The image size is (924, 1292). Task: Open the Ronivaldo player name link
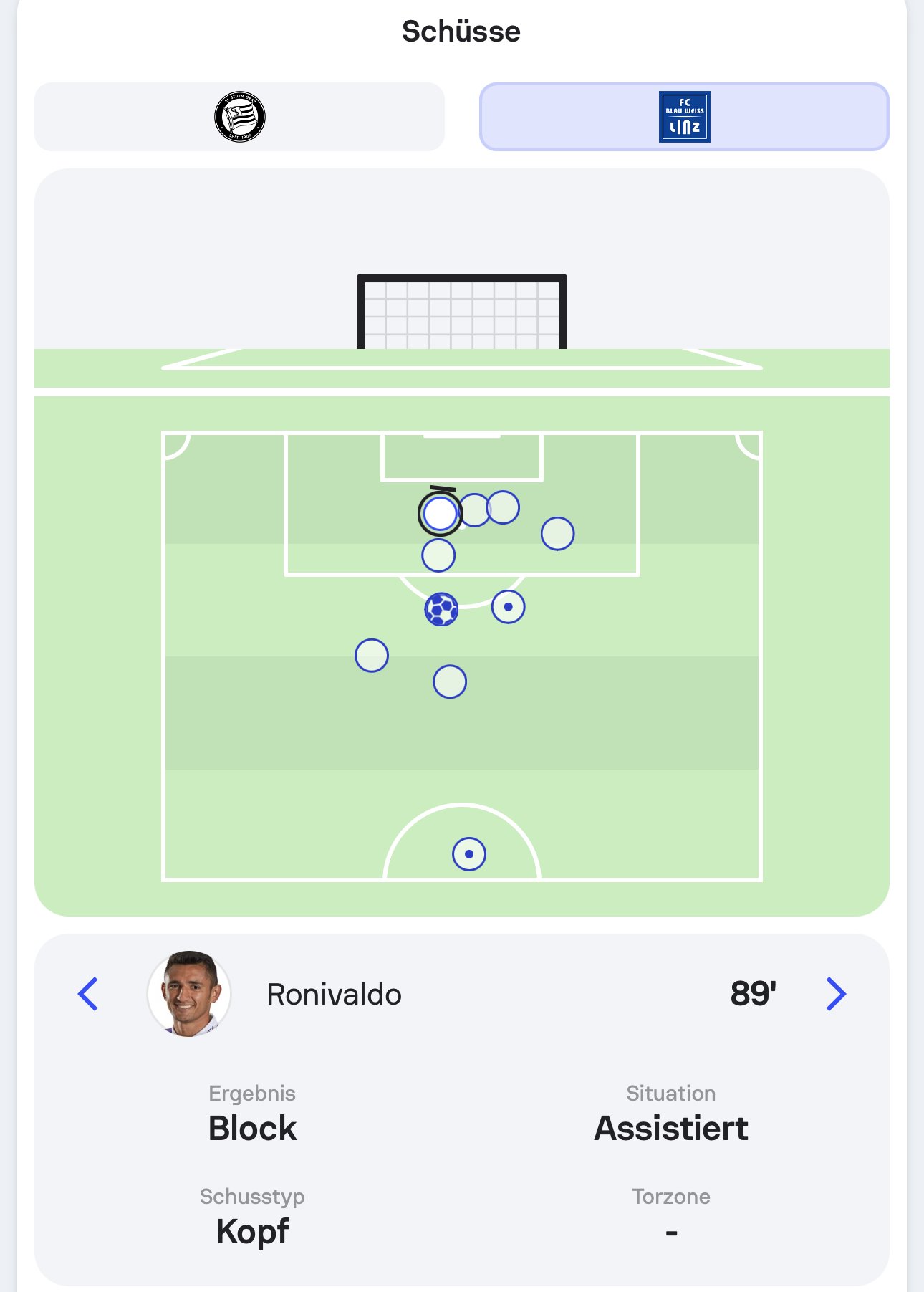[x=334, y=995]
